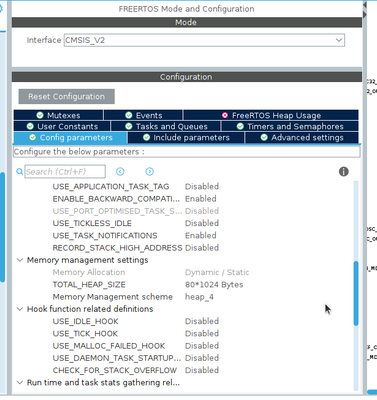
Task: Click the left sidebar scrollbar thumb
Action: tap(2, 227)
